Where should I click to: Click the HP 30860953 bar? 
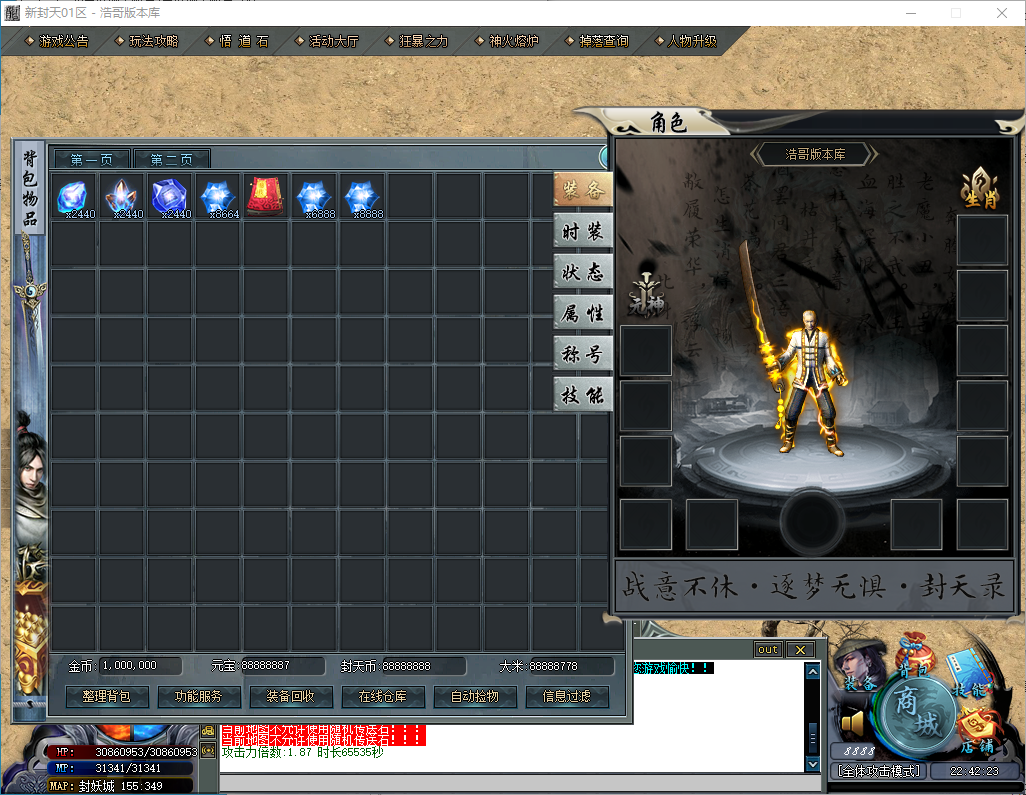coord(124,752)
